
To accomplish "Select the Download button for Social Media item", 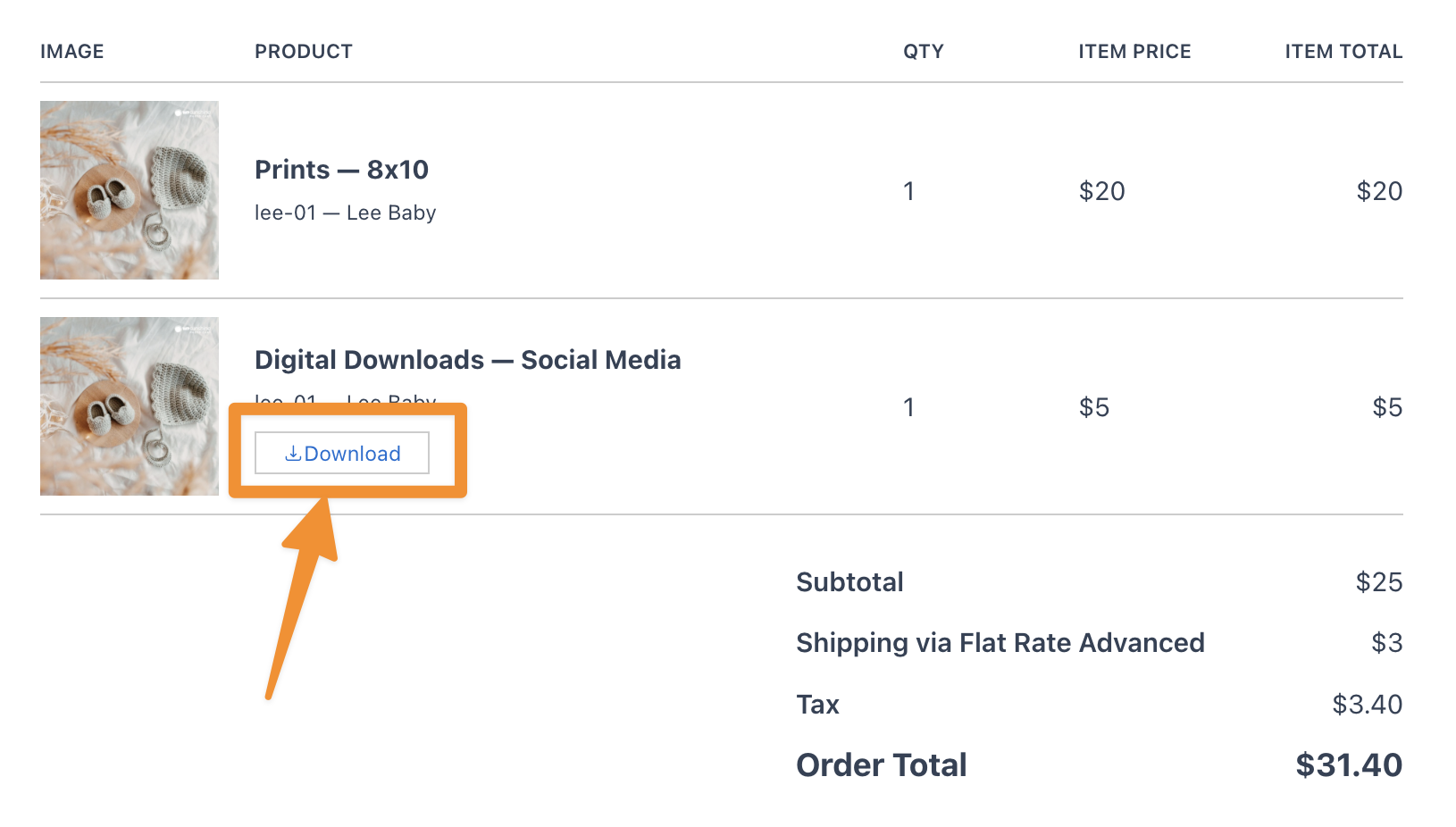I will [x=341, y=453].
